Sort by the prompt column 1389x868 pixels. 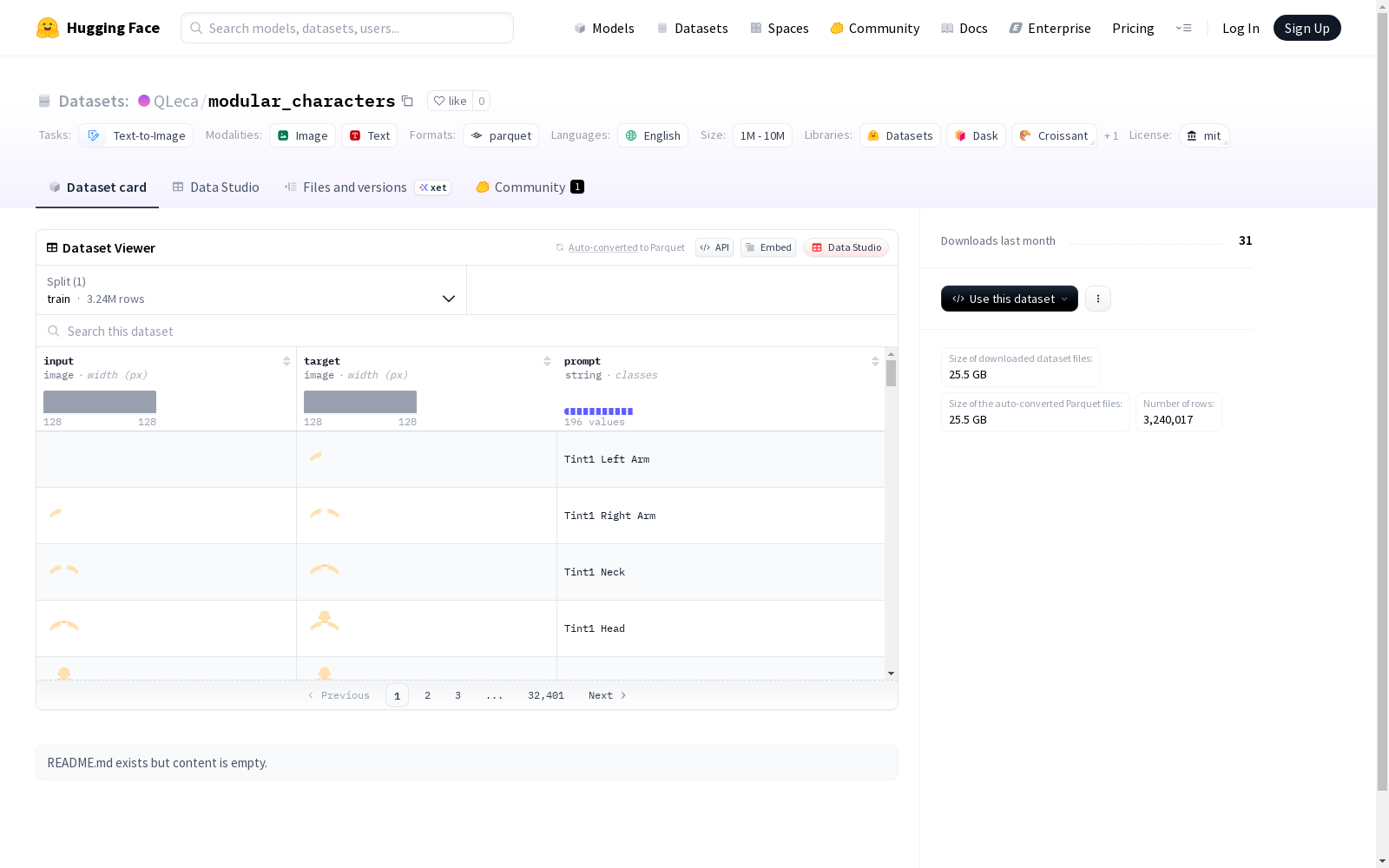[x=875, y=361]
